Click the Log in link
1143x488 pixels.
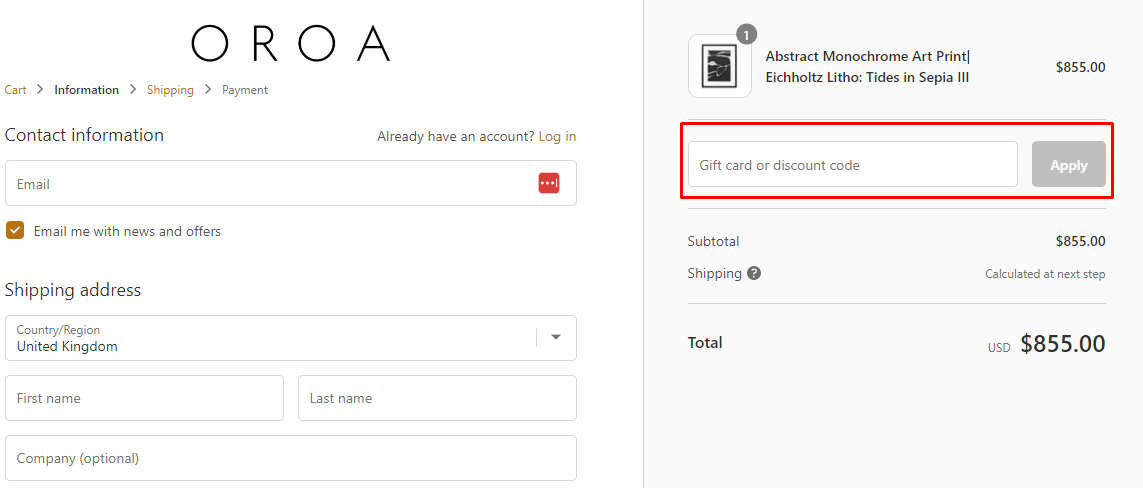click(x=557, y=136)
